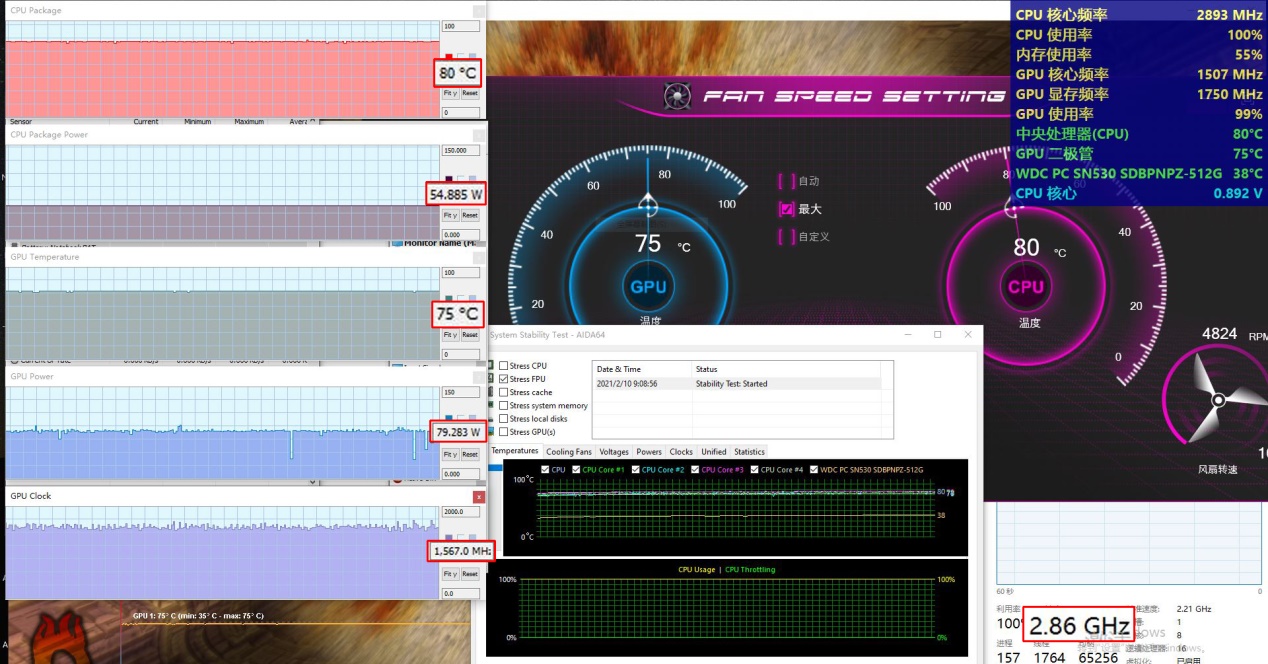Switch to the Powers tab
This screenshot has height=664, width=1268.
(x=649, y=452)
